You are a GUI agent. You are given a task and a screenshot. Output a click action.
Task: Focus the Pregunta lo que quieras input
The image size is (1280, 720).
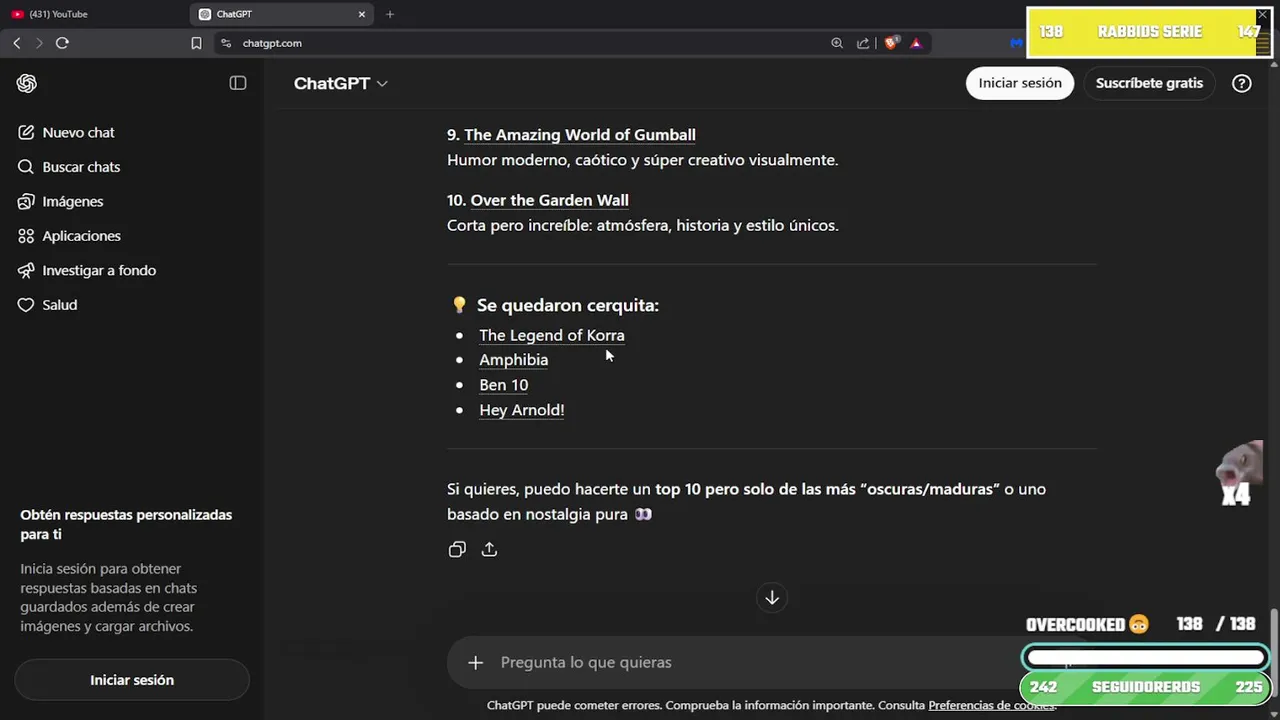click(x=740, y=662)
